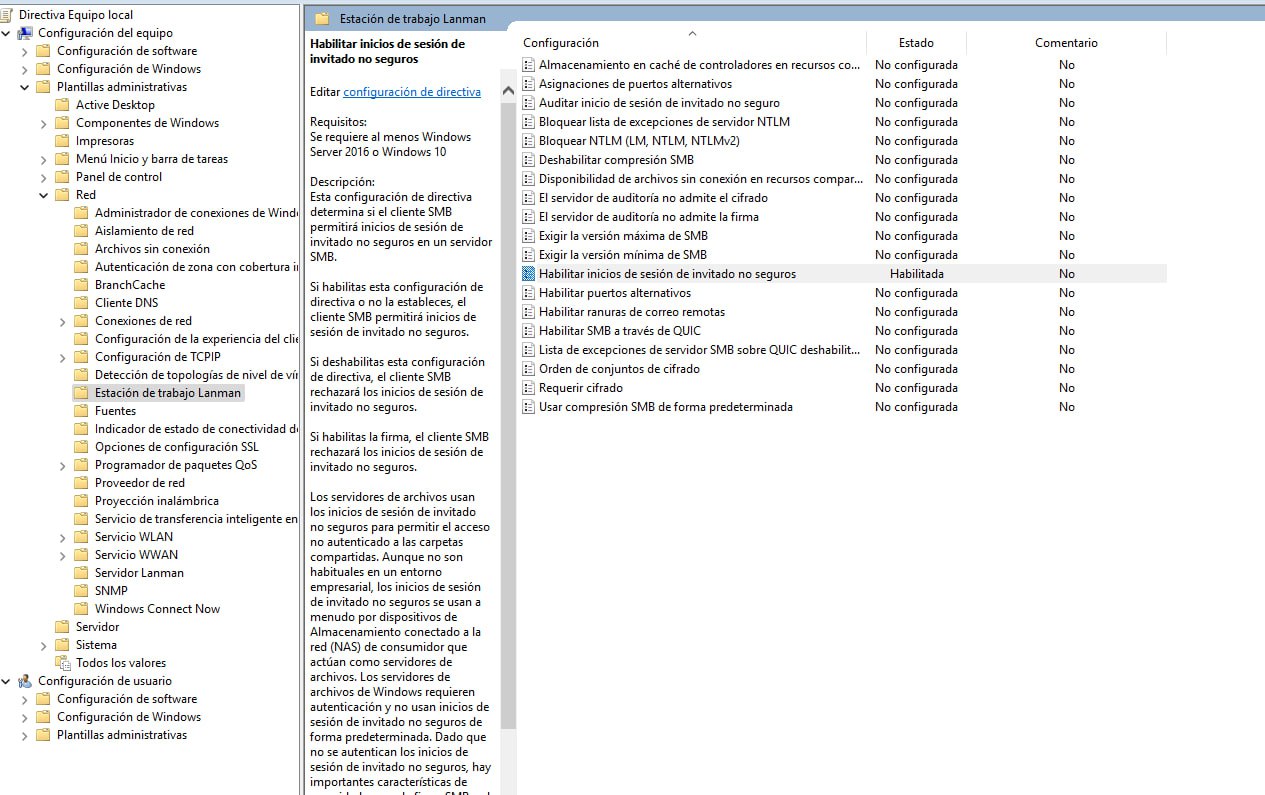Click the description pane scroll-up arrow

(x=508, y=91)
